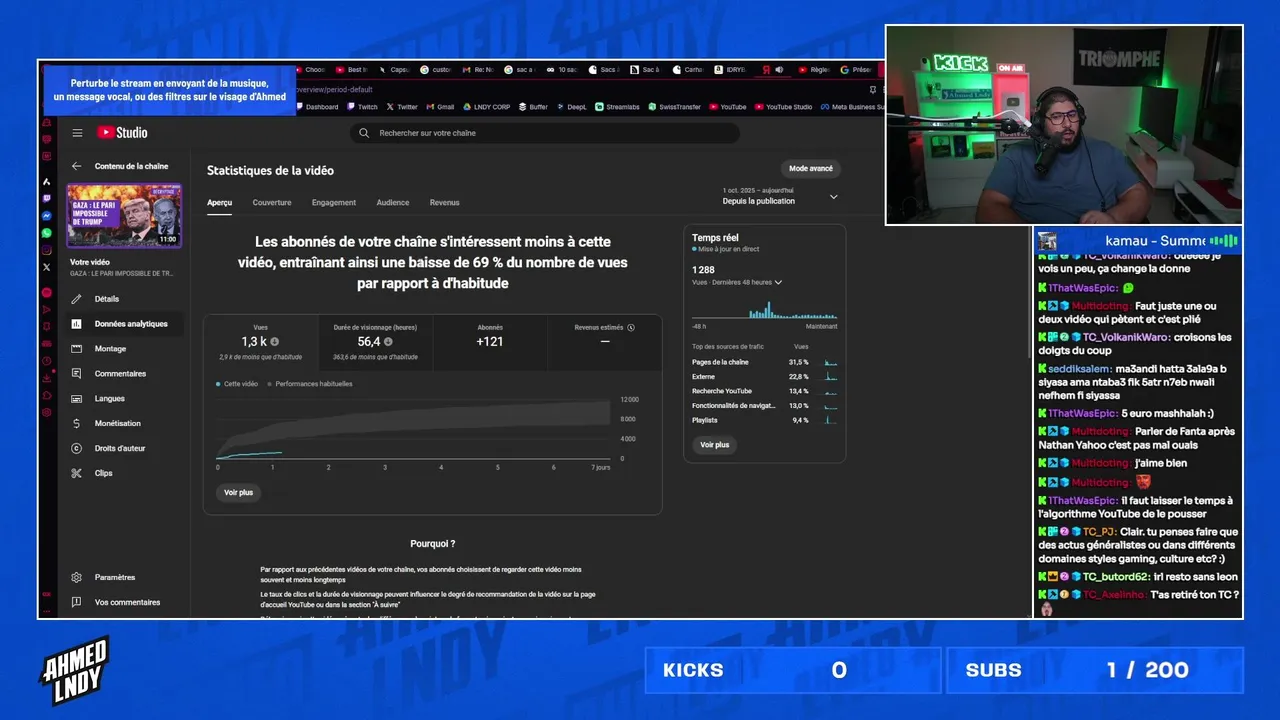1280x720 pixels.
Task: Click the info icon next to Durée 56,4
Action: pyautogui.click(x=389, y=342)
